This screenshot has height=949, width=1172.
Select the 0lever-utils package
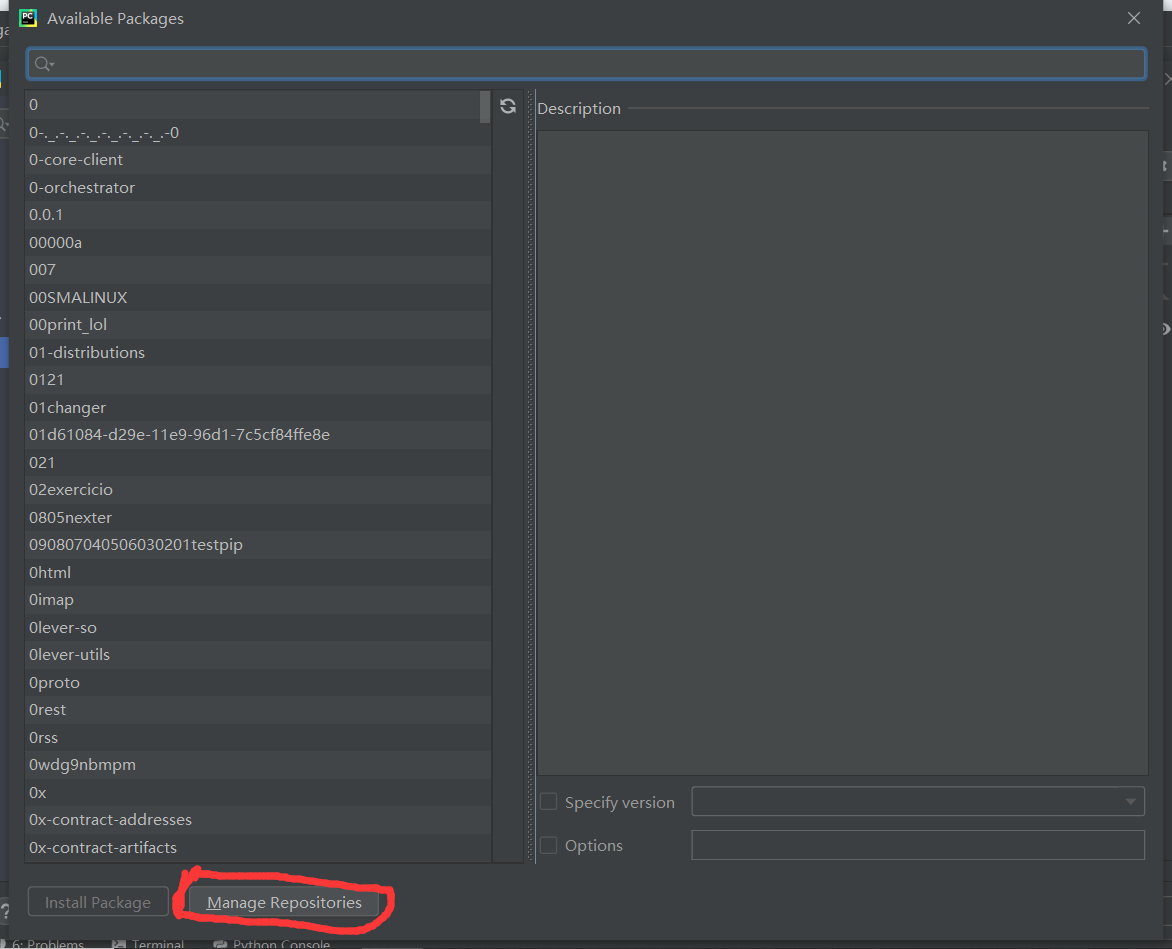point(258,655)
